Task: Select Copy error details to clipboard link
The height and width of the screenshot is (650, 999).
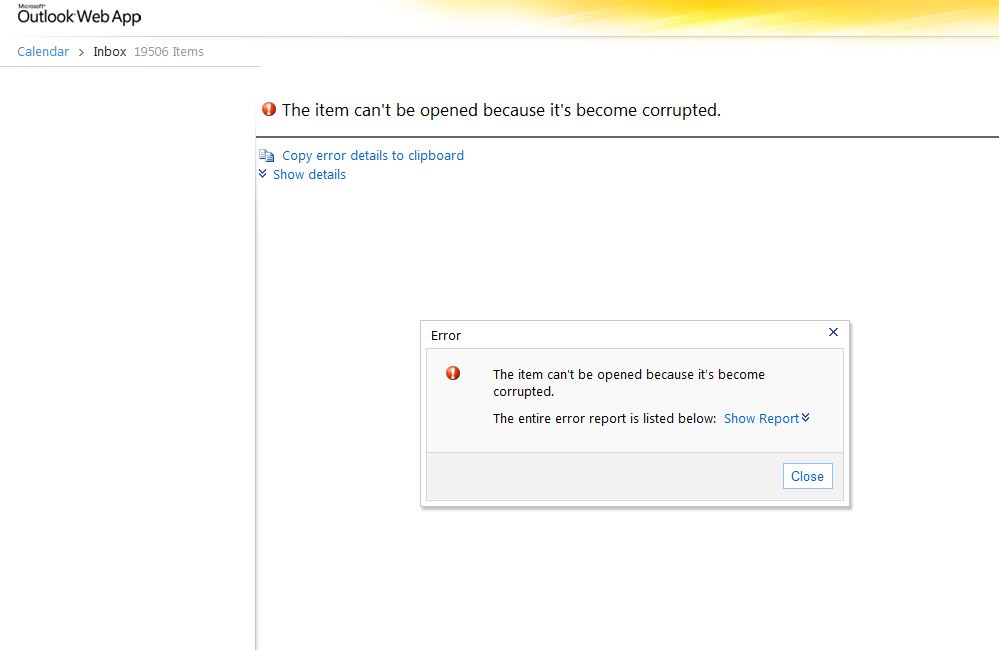Action: point(373,155)
